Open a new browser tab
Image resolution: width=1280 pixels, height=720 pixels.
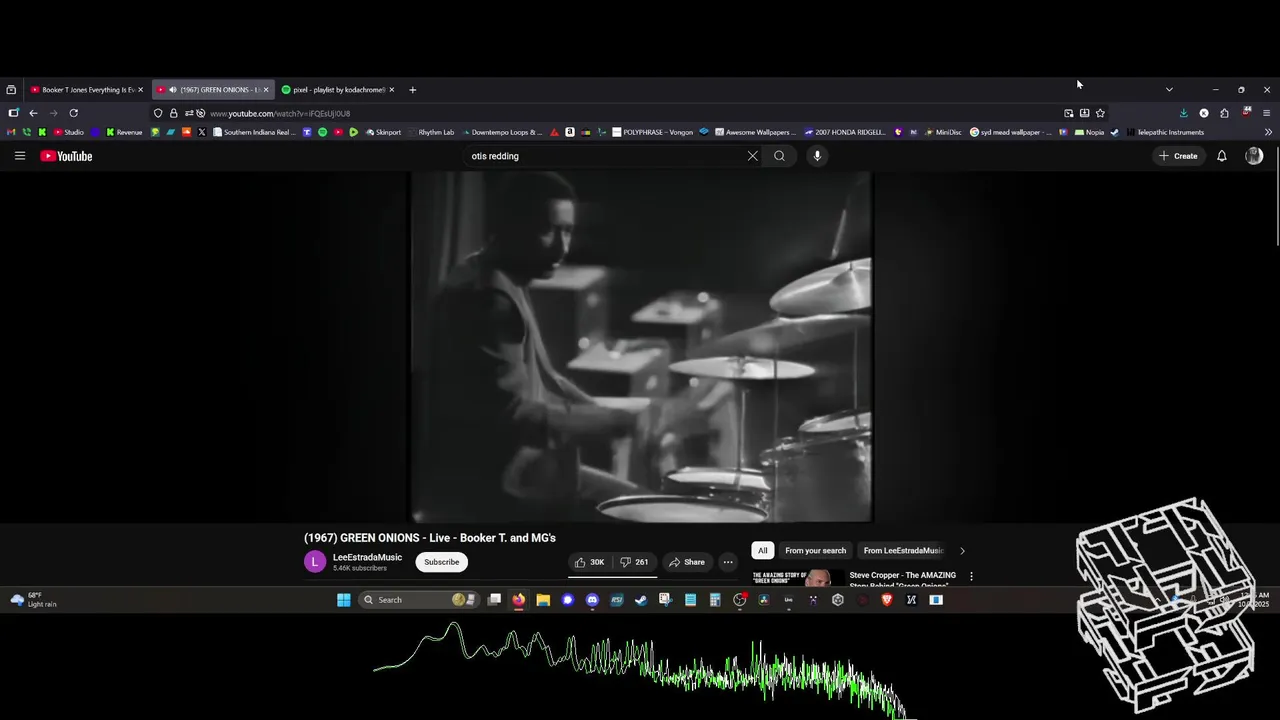pos(412,90)
